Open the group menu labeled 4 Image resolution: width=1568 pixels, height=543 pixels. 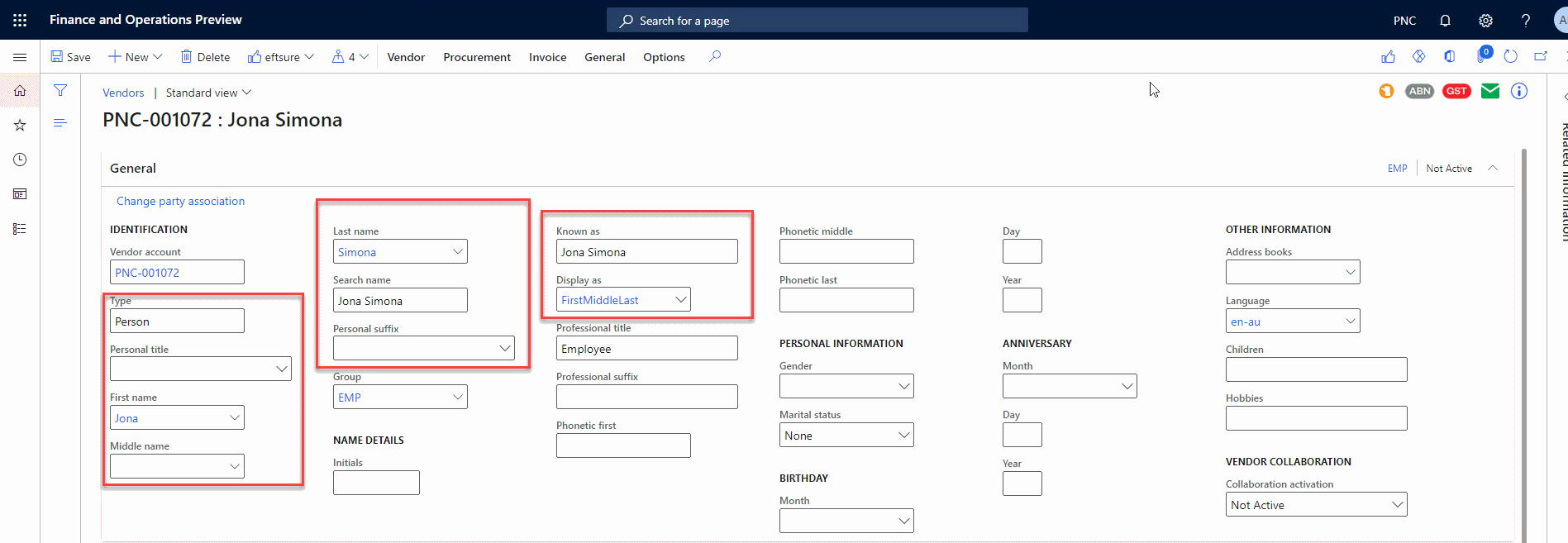tap(350, 57)
